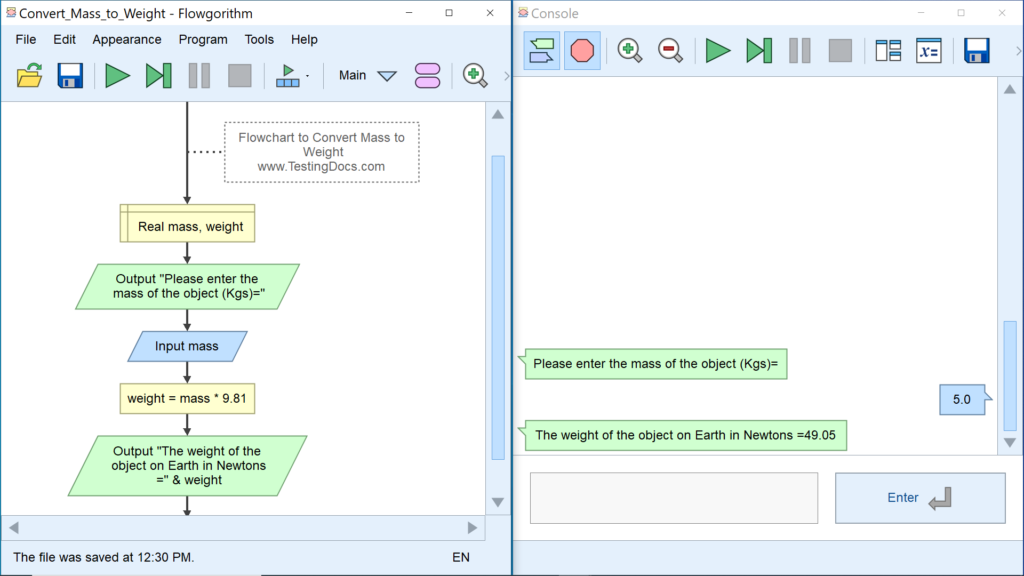Open the Variable Watch window icon
The image size is (1024, 576).
coord(929,50)
